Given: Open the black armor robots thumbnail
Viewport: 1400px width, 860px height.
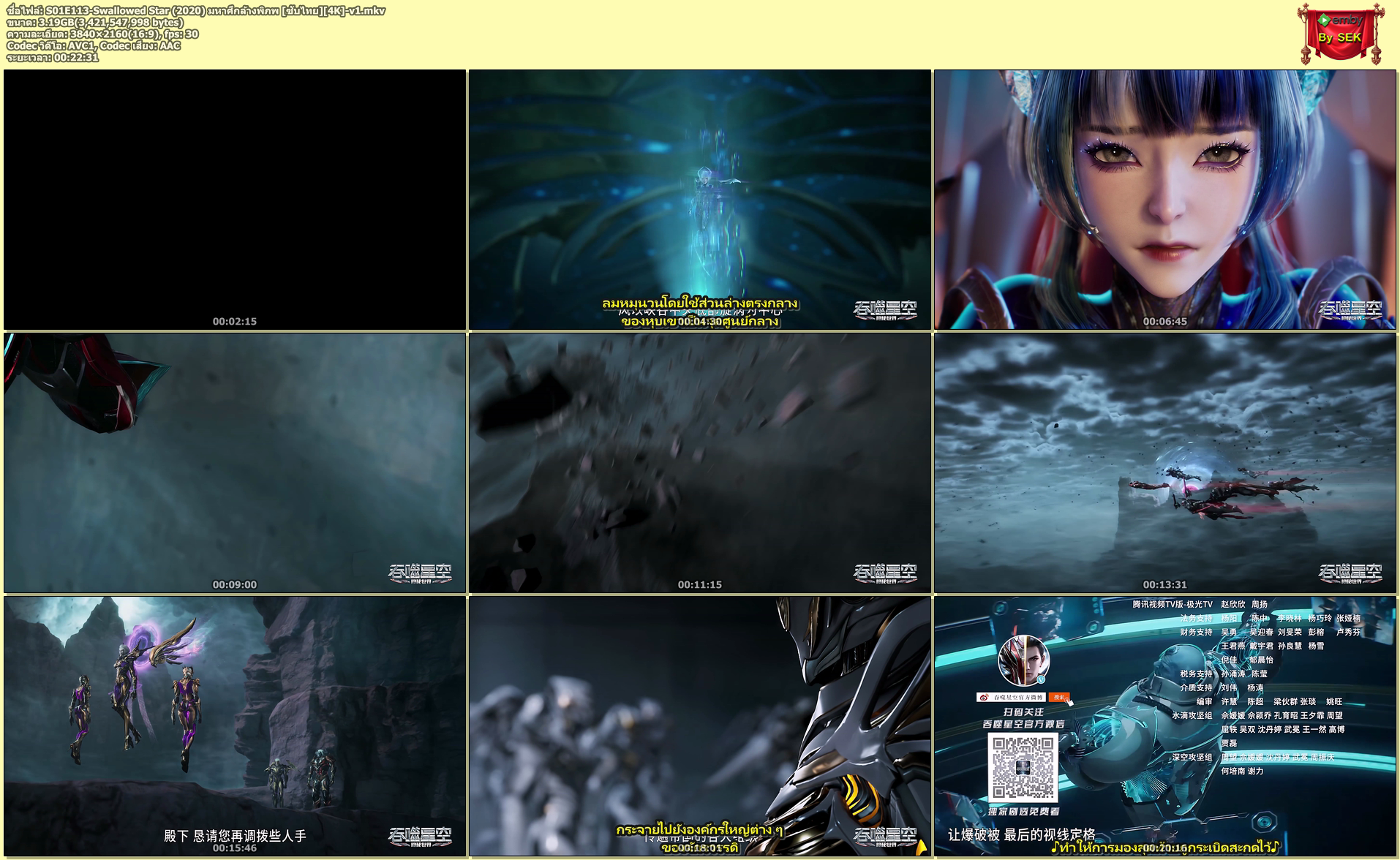Looking at the screenshot, I should click(x=700, y=726).
